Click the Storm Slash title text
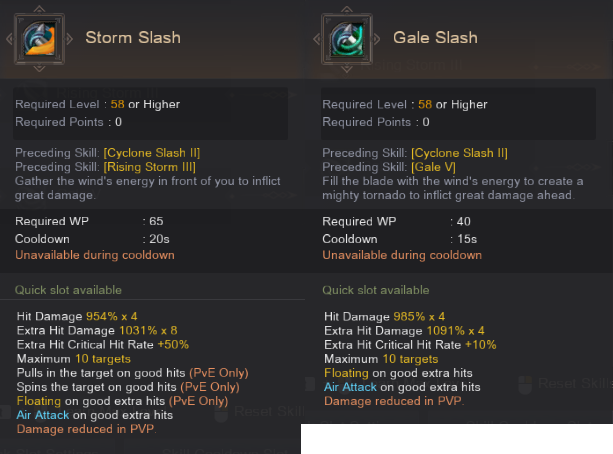Screen dimensions: 613x454 [133, 38]
